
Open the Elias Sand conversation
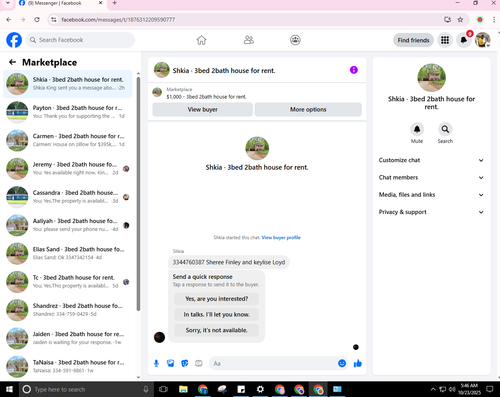[x=68, y=253]
